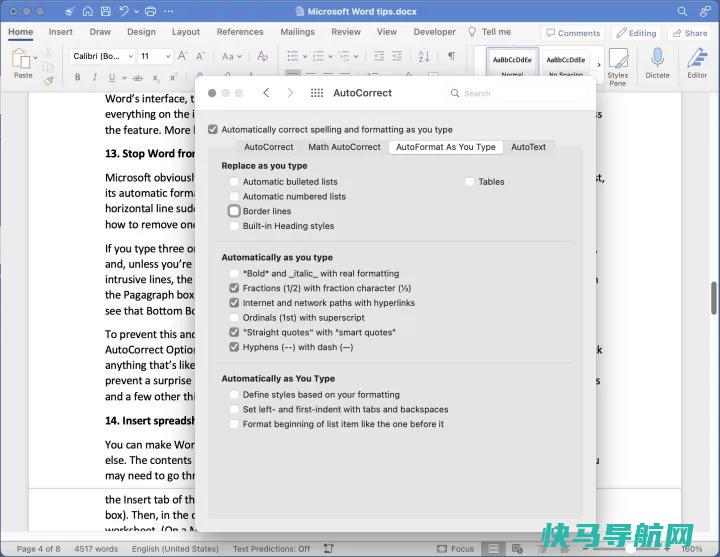The height and width of the screenshot is (557, 720).
Task: Undo the last action
Action: (x=124, y=11)
